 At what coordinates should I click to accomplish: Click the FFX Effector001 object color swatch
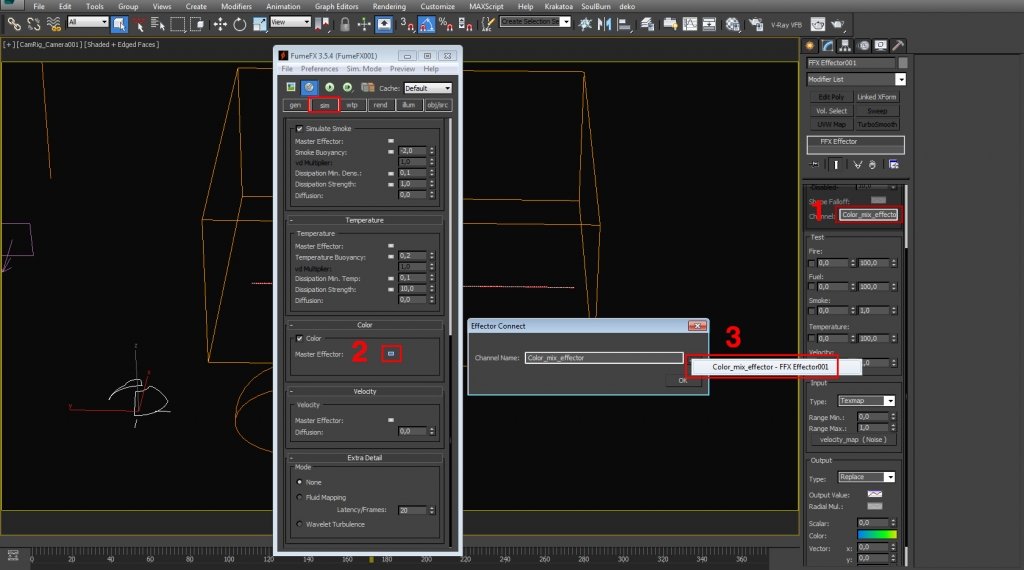903,63
